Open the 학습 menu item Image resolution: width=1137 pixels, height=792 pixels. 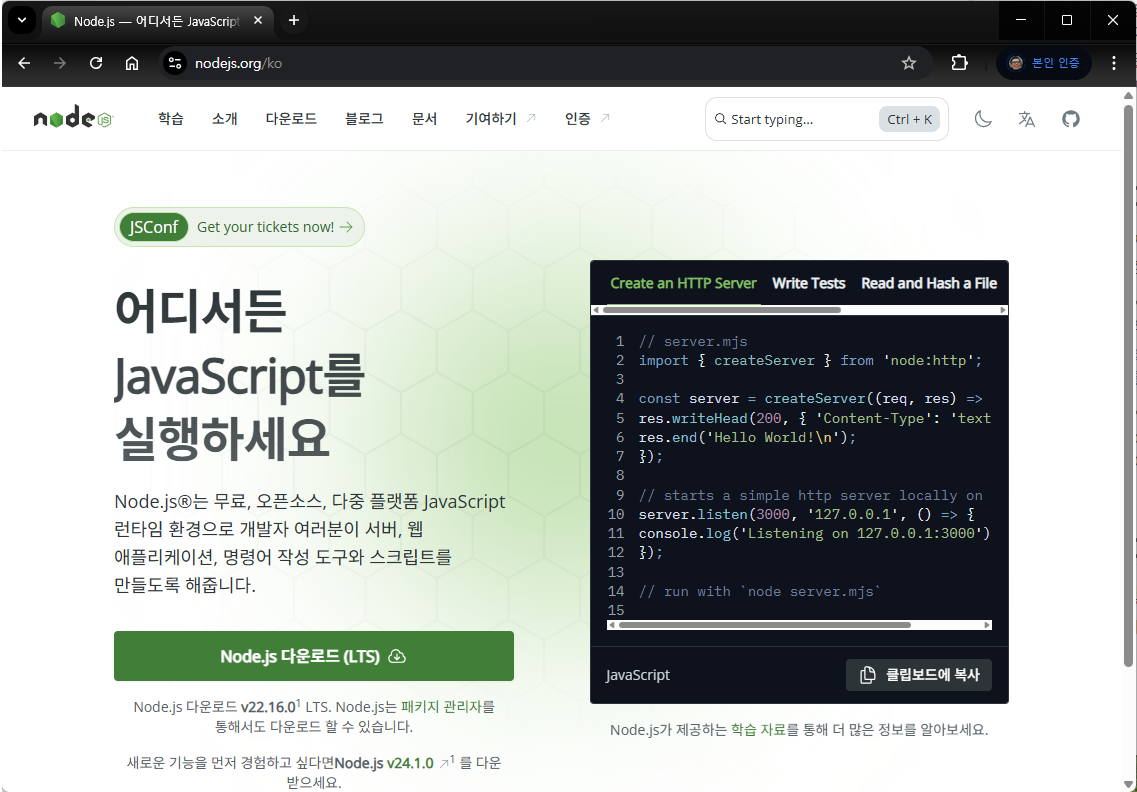pos(171,118)
